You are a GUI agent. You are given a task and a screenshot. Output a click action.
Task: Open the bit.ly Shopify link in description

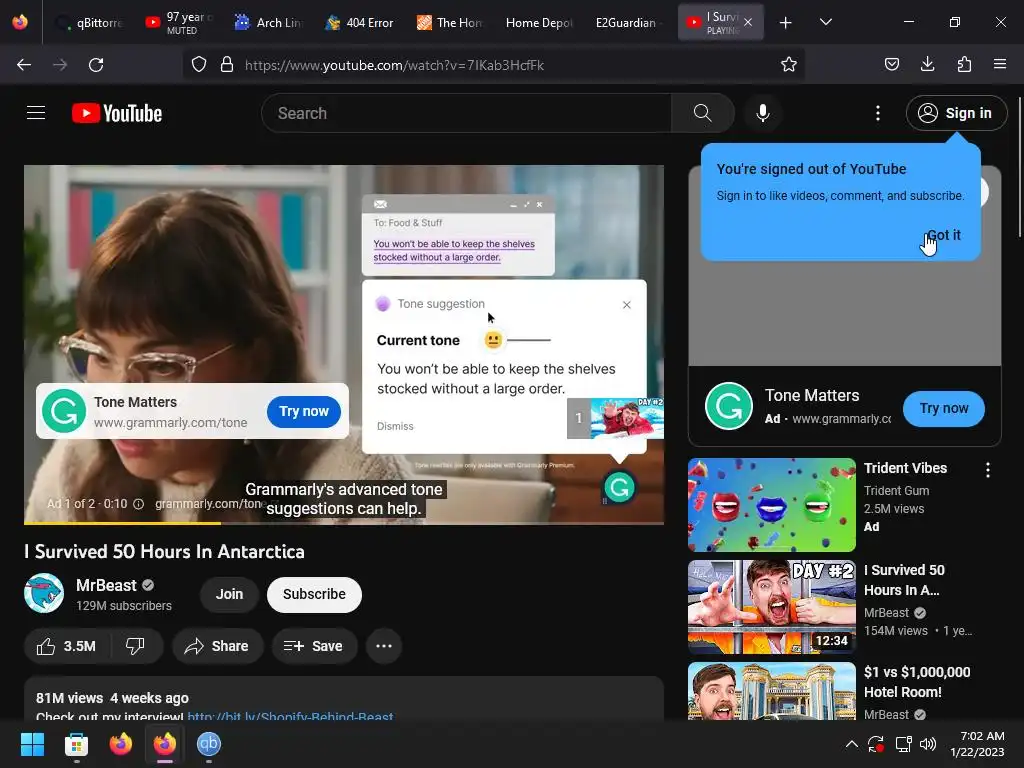tap(290, 716)
